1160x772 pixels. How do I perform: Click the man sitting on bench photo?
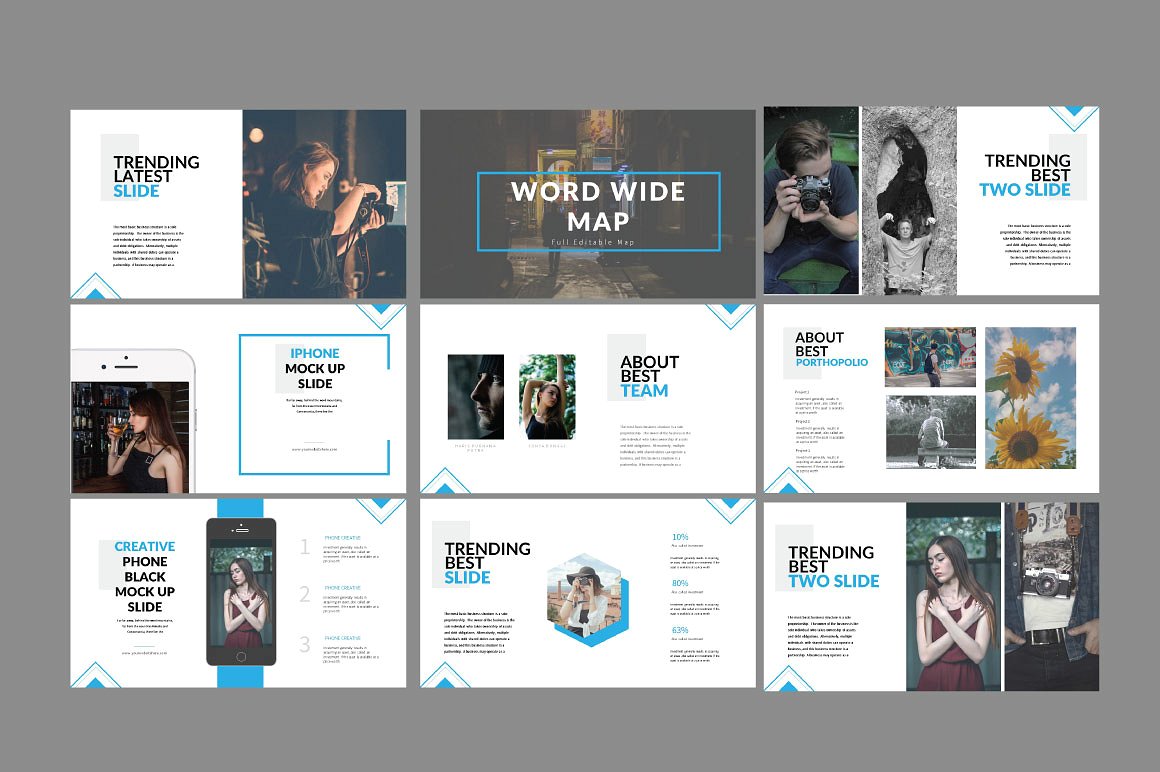pos(930,432)
